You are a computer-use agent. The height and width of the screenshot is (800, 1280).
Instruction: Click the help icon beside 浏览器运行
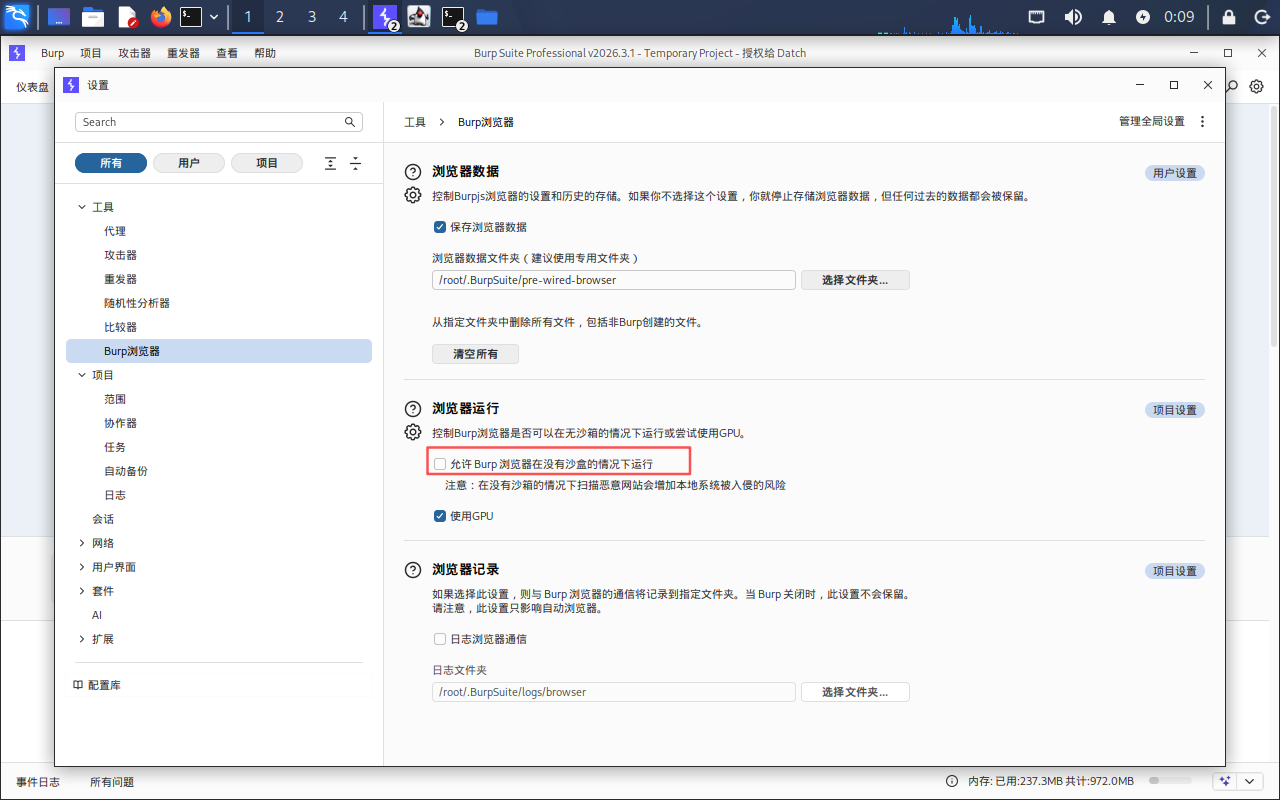coord(413,409)
